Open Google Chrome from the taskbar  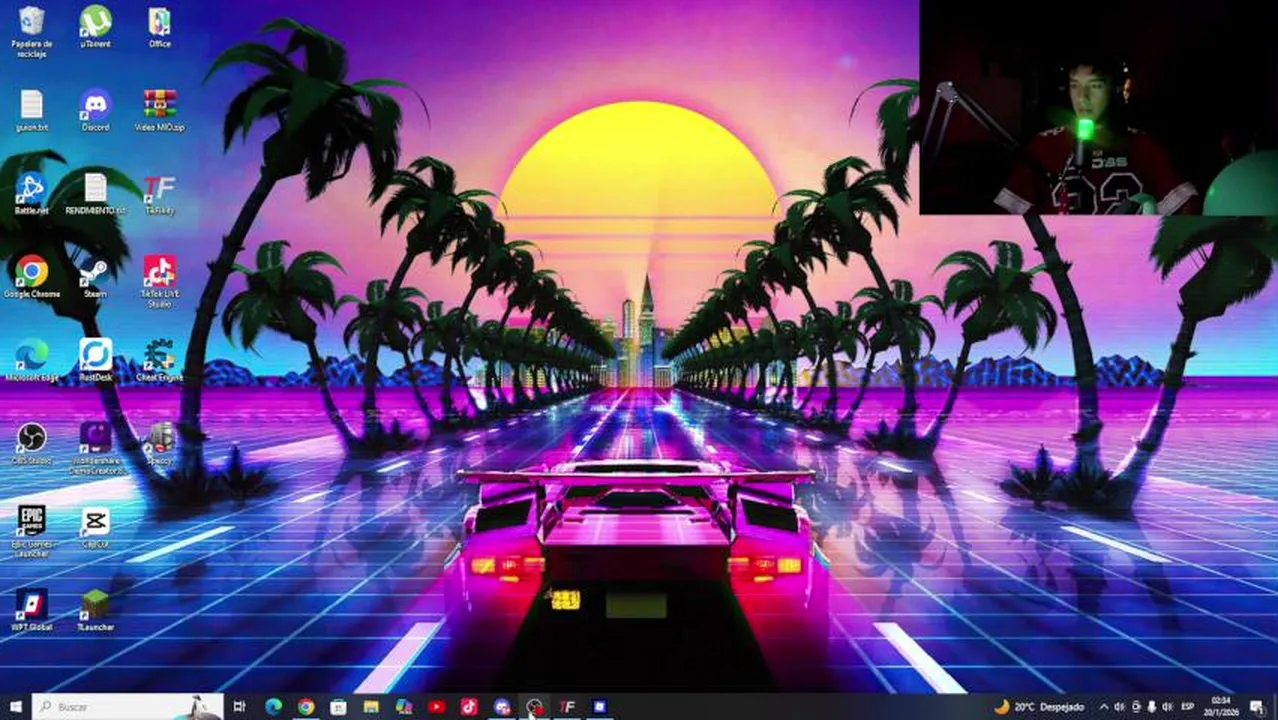(306, 707)
